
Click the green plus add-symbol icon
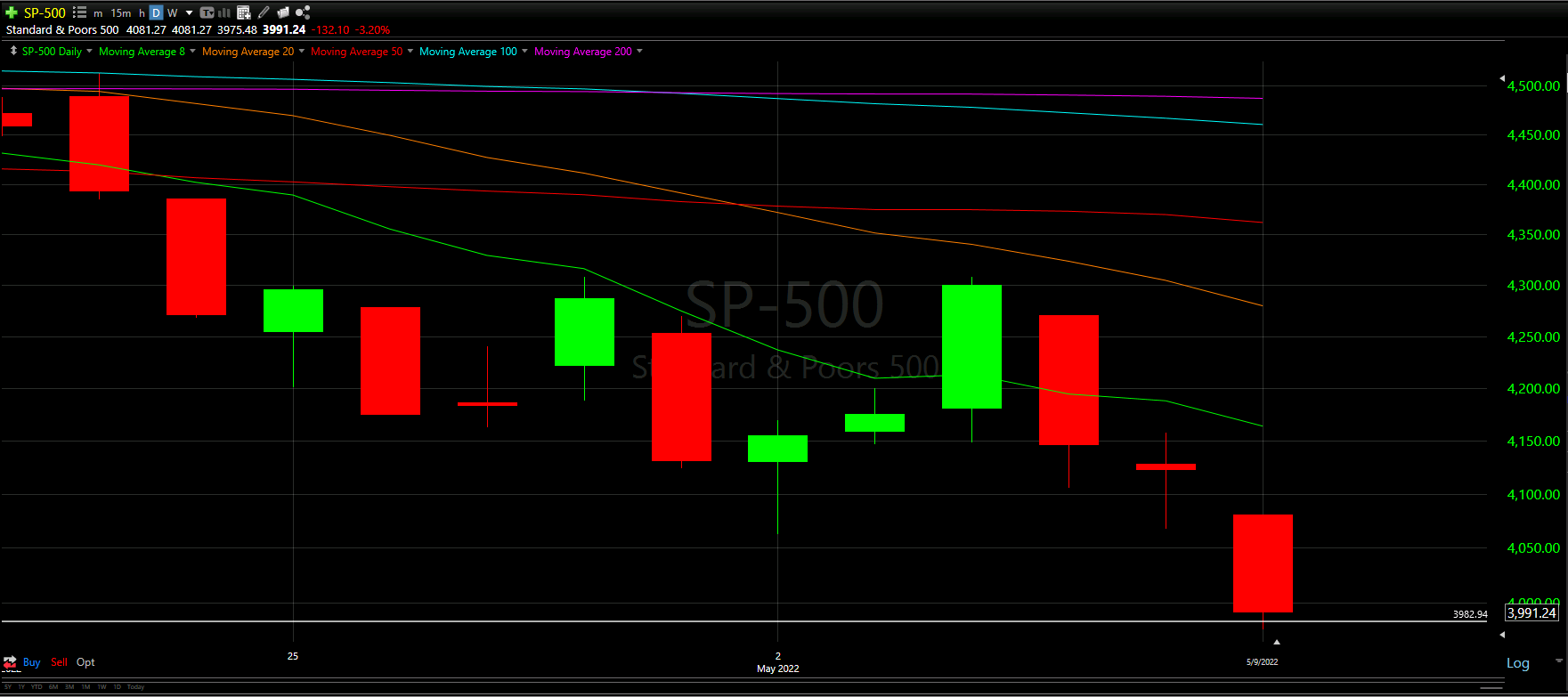pyautogui.click(x=12, y=12)
